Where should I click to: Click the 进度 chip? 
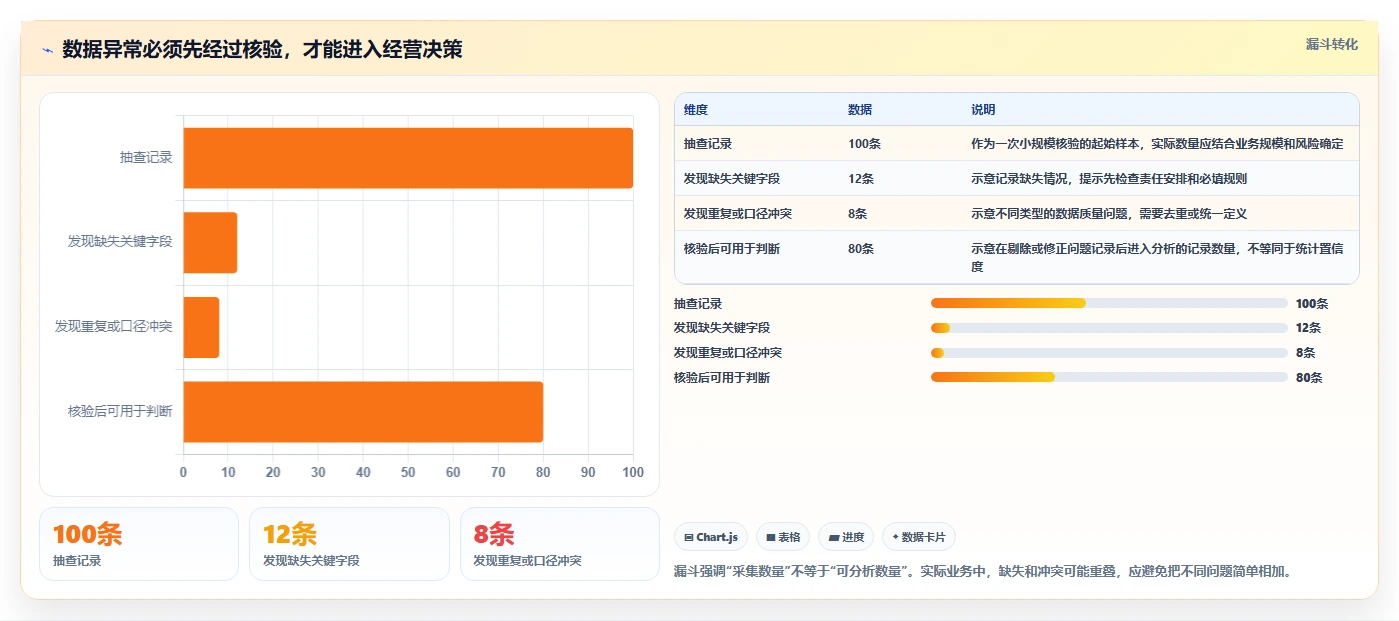846,537
